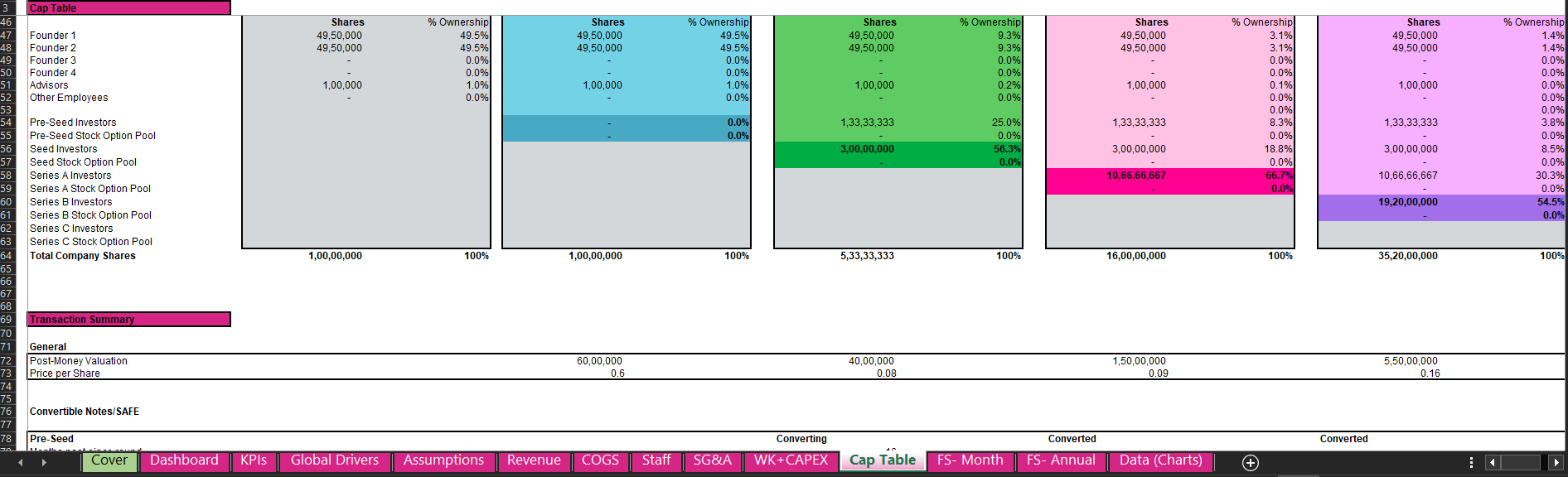Select the Transaction Summary header cell
The image size is (1568, 477).
coord(128,320)
